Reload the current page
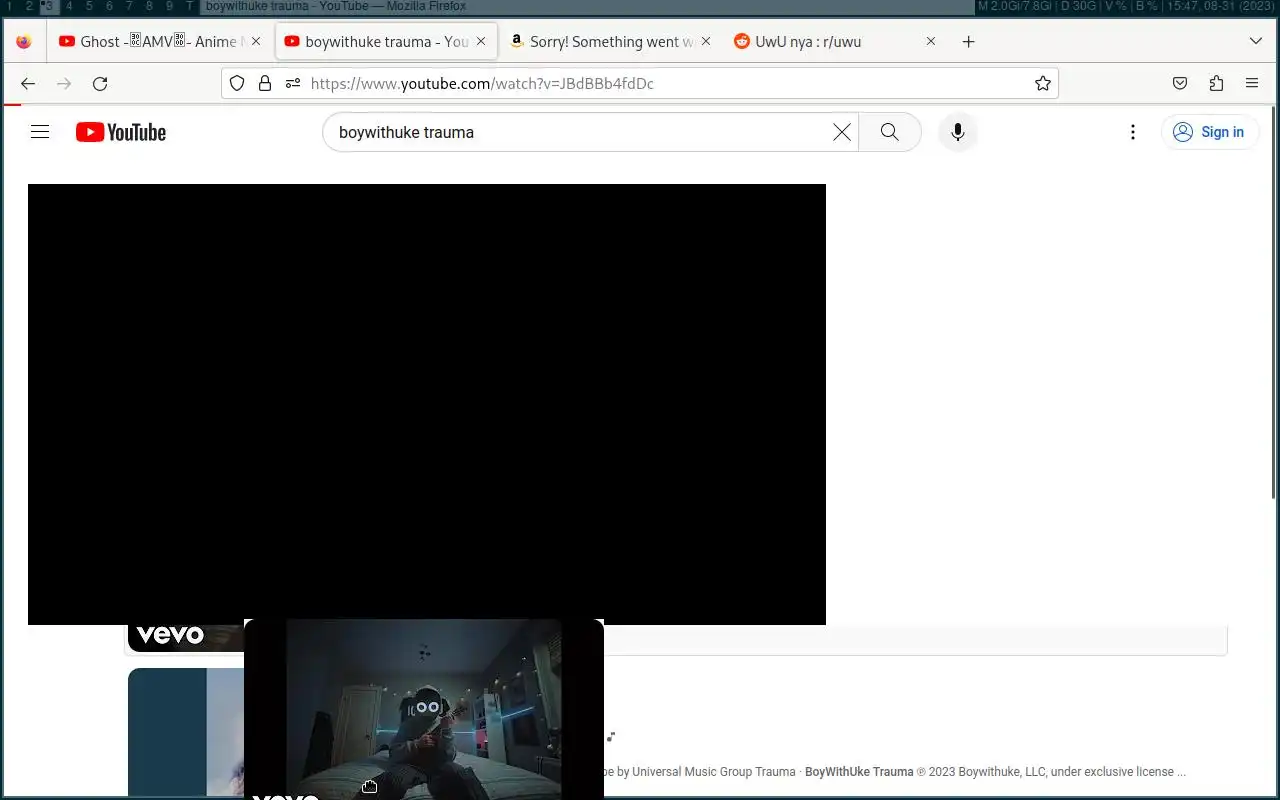 (x=100, y=83)
